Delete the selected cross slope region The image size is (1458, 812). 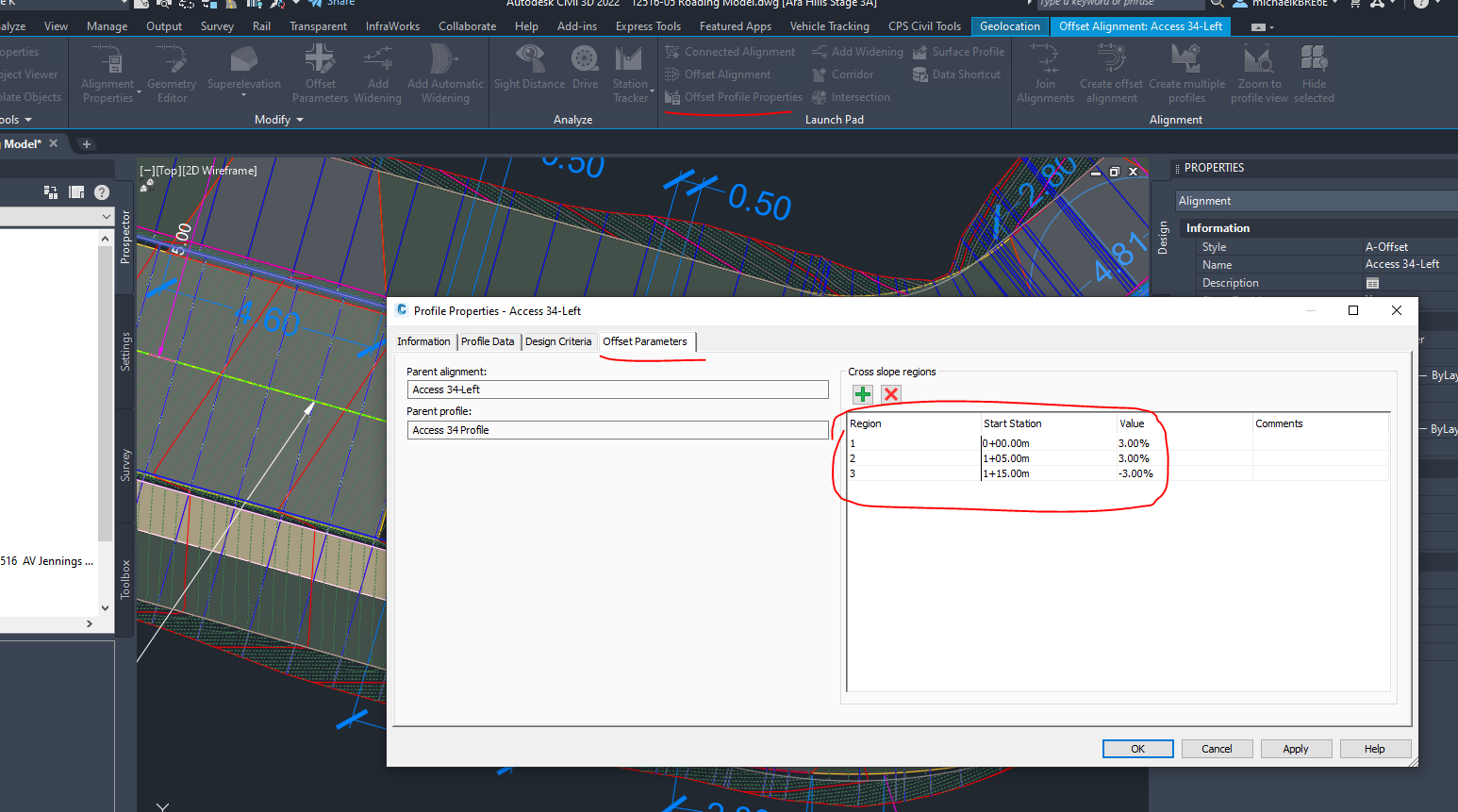pyautogui.click(x=890, y=394)
